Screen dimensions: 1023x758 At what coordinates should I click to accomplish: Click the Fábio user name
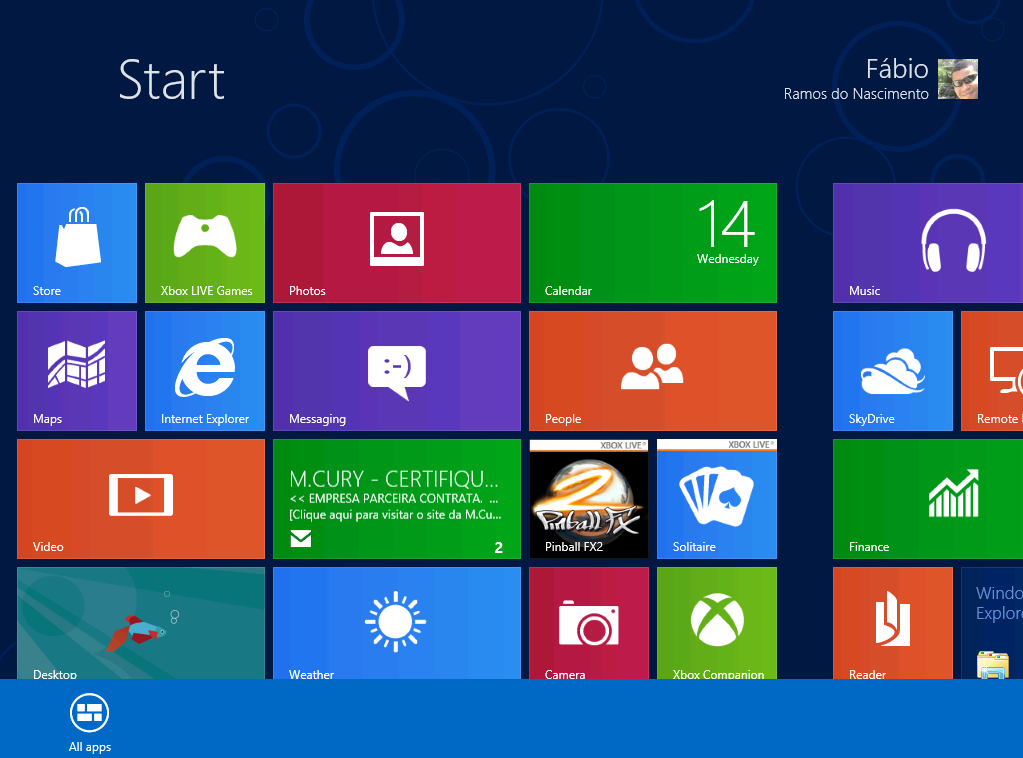[897, 68]
